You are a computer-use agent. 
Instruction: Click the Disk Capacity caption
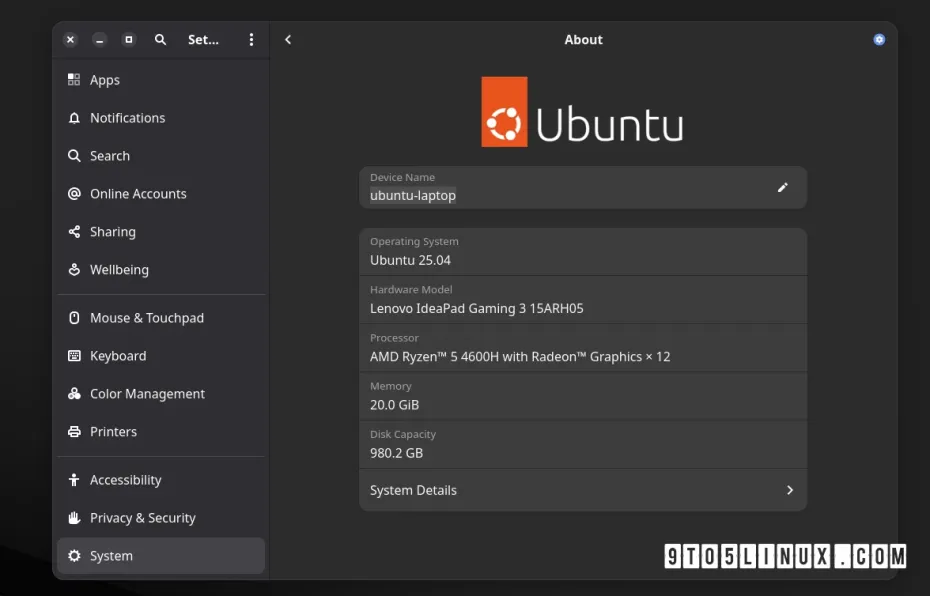(x=403, y=434)
